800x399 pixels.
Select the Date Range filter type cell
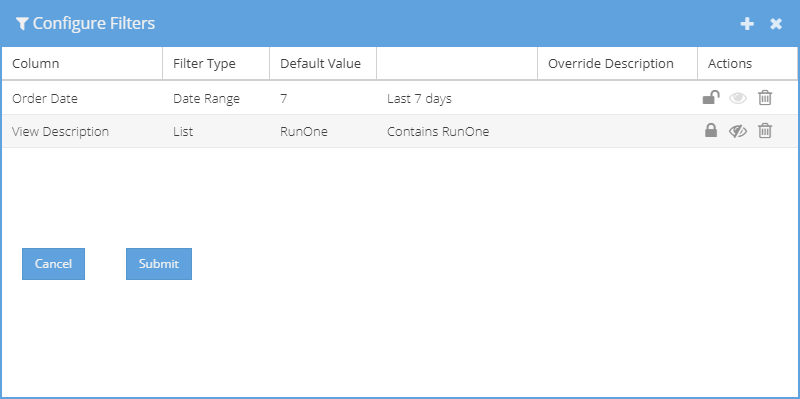click(x=216, y=98)
